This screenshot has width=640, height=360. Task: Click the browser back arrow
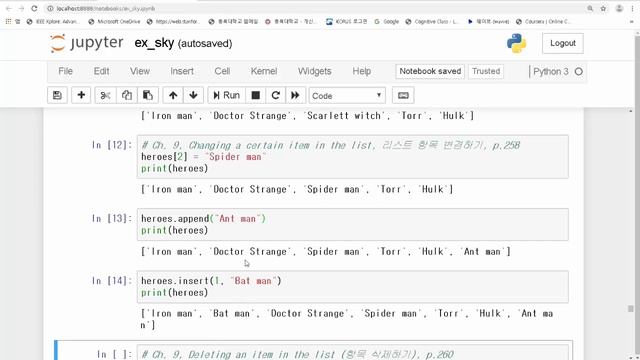(9, 8)
